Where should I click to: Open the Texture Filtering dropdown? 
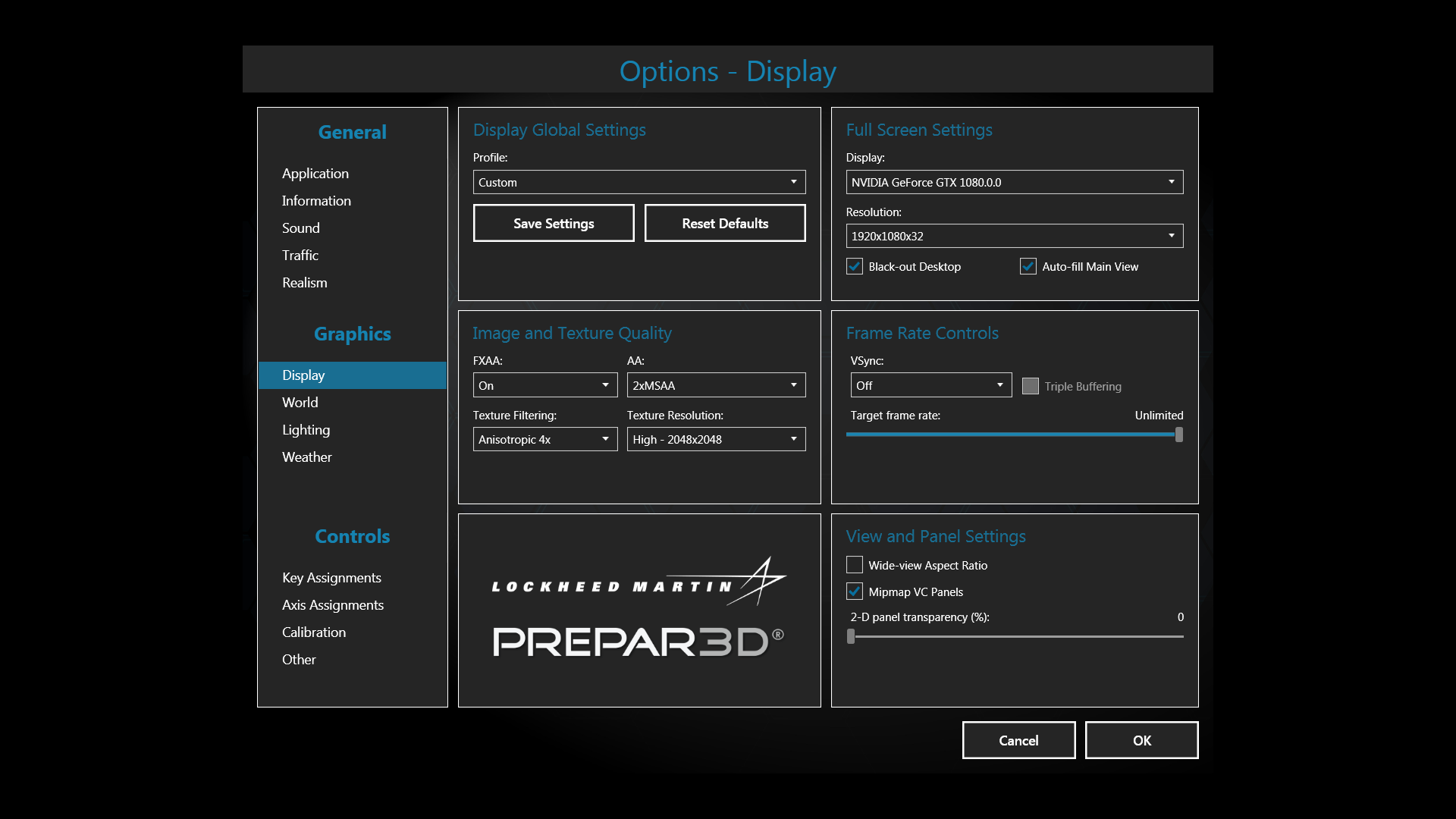click(x=544, y=439)
